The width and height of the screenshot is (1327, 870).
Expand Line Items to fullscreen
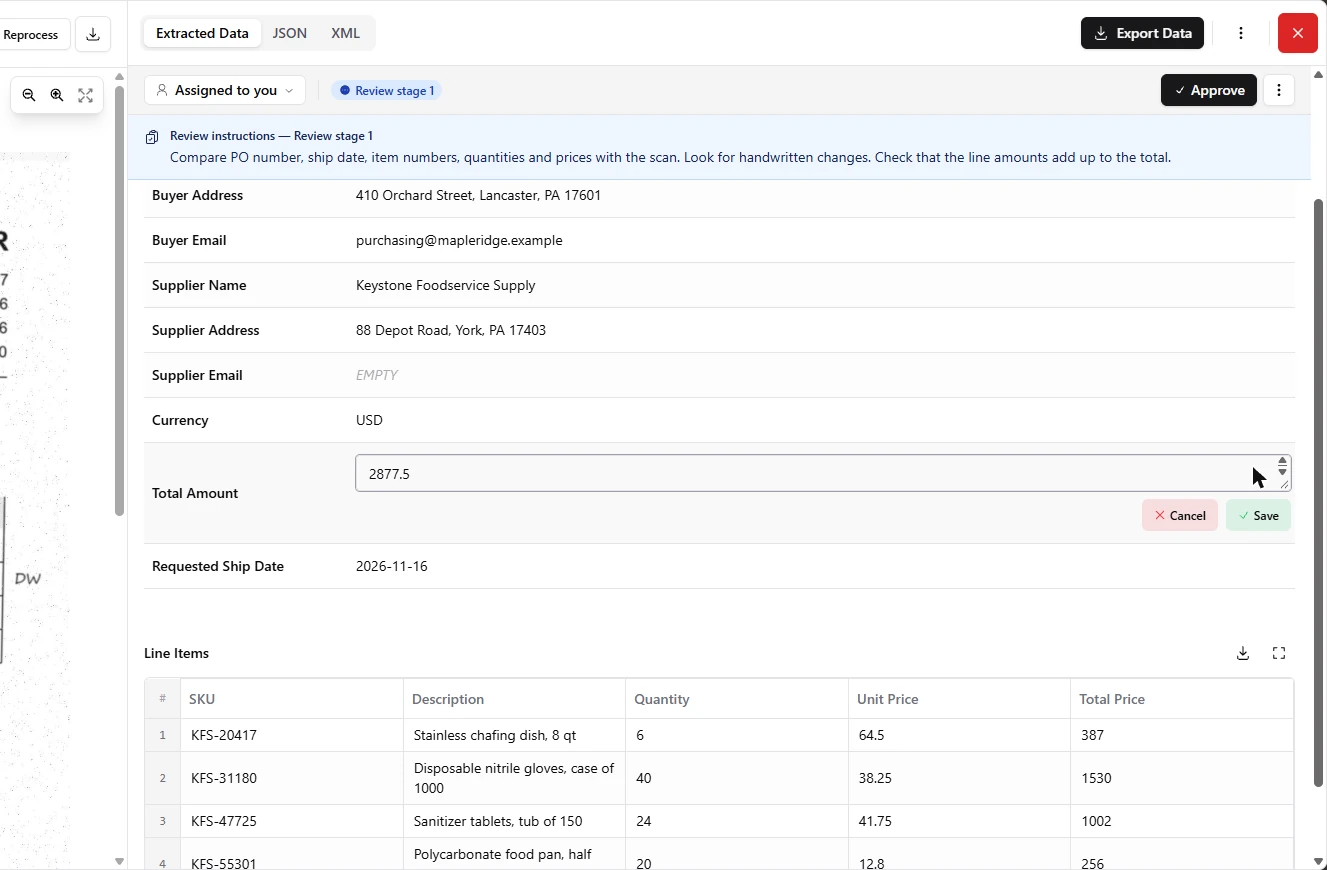(1279, 653)
